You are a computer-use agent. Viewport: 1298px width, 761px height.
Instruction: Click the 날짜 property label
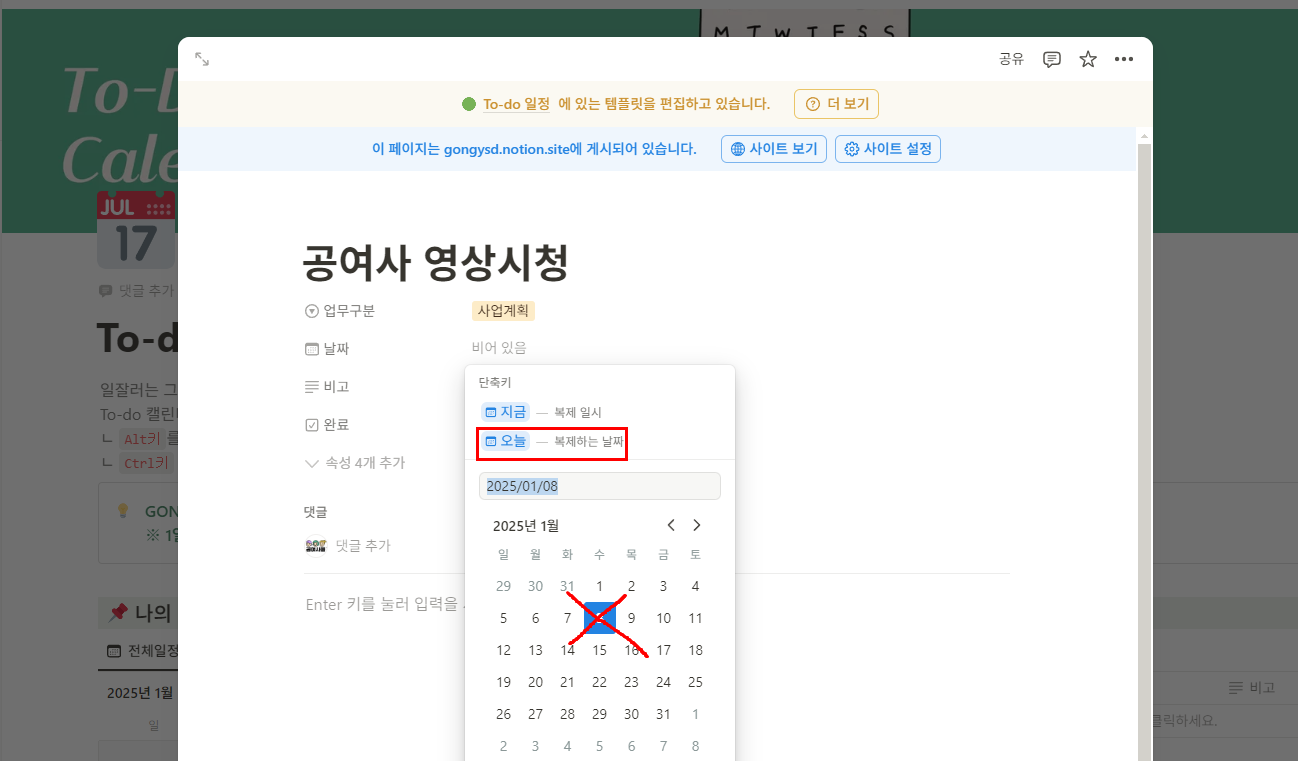tap(327, 349)
